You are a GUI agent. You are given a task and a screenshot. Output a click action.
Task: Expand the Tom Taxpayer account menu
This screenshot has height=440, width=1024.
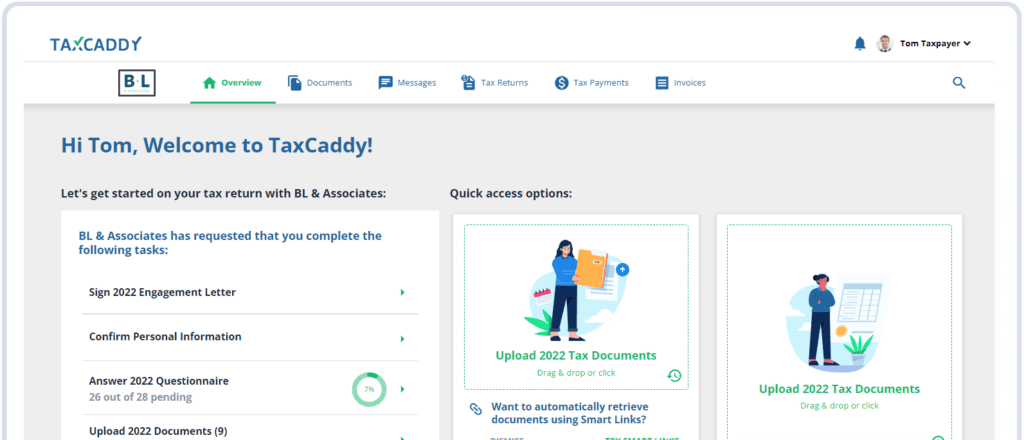click(x=935, y=44)
